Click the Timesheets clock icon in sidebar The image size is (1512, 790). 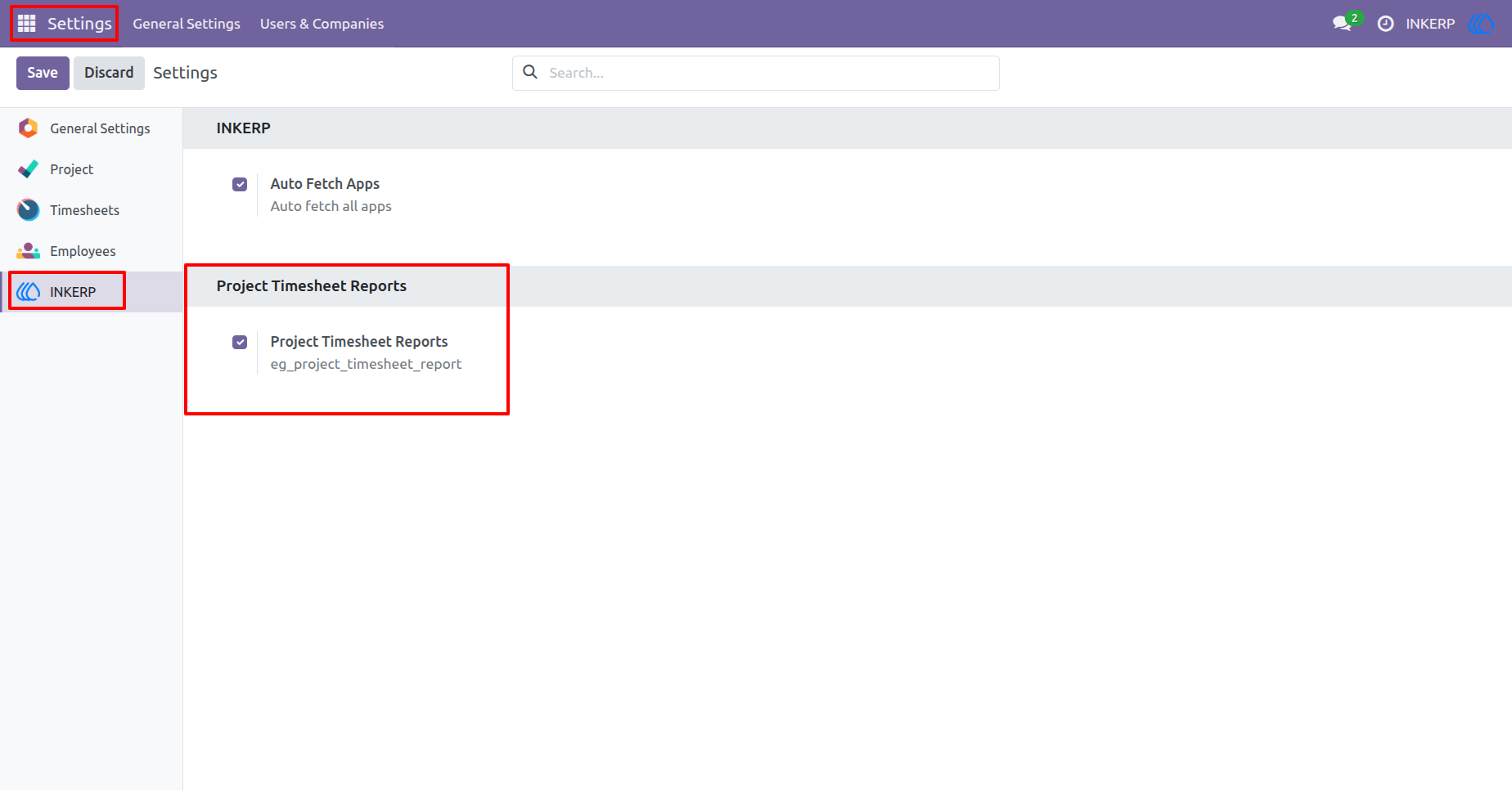[x=28, y=210]
